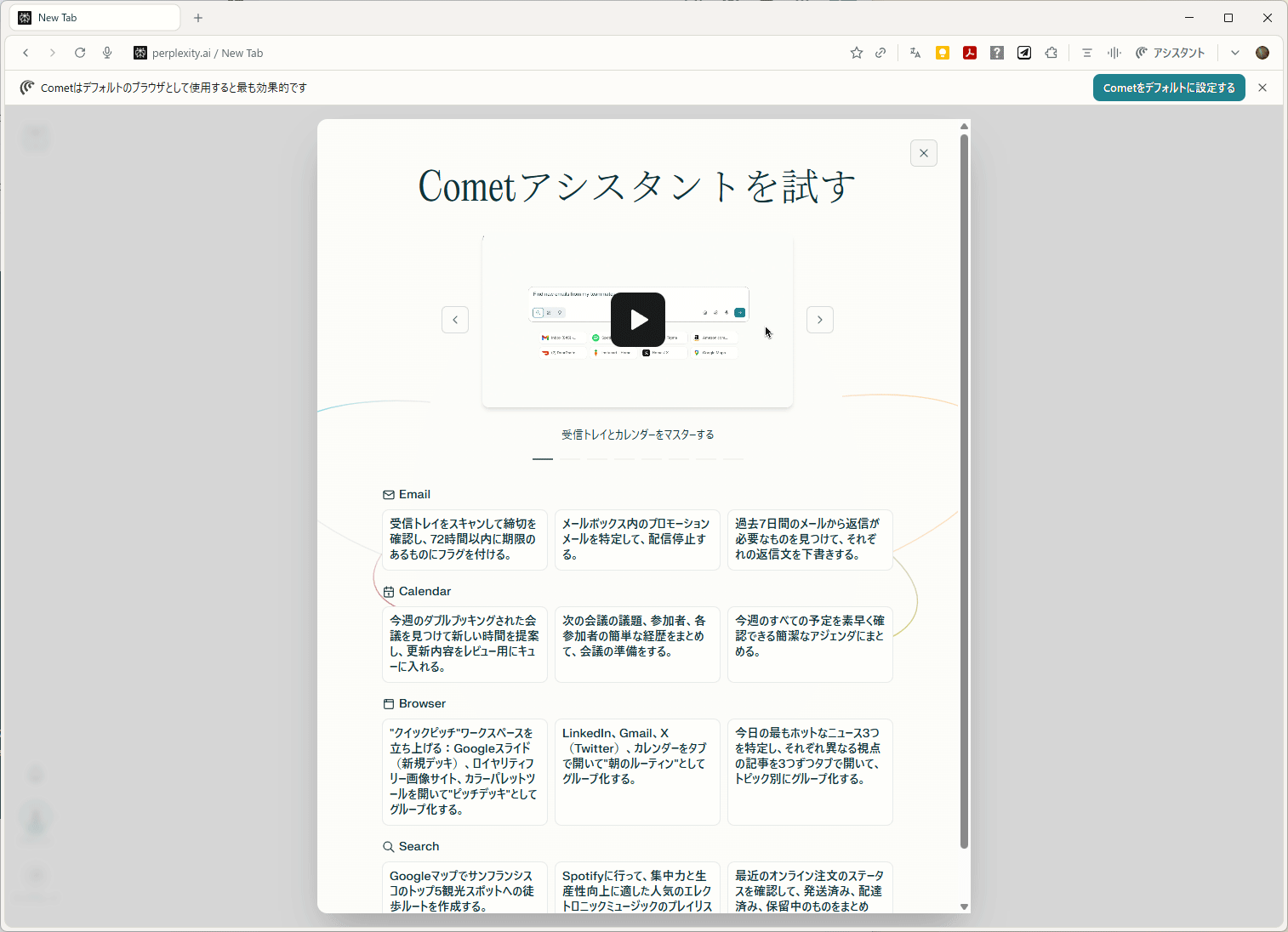Choose the プロモーションメール unsubscribe card
Viewport: 1288px width, 932px height.
pyautogui.click(x=637, y=539)
